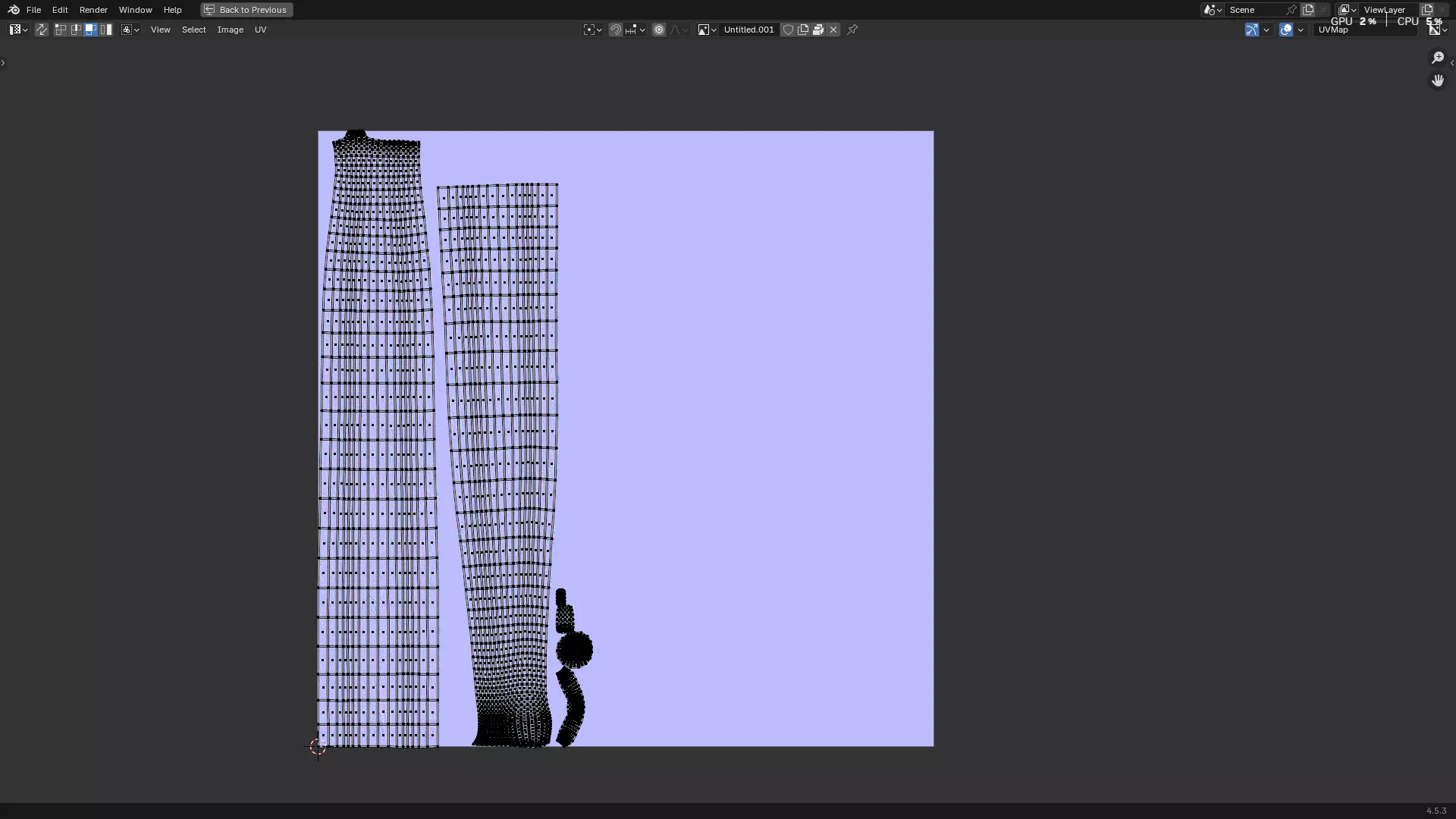Image resolution: width=1456 pixels, height=819 pixels.
Task: Open the Window menu
Action: point(135,10)
